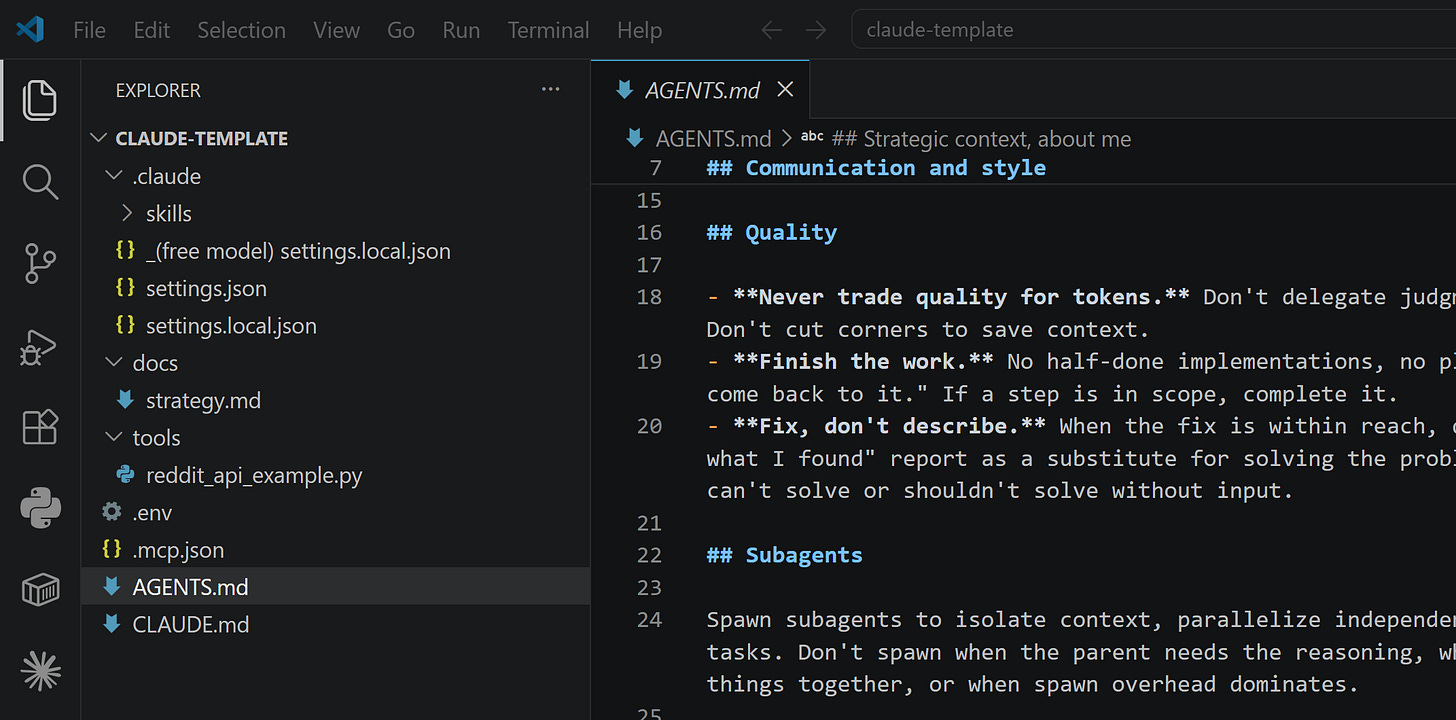The width and height of the screenshot is (1456, 720).
Task: Open the View menu
Action: (336, 30)
